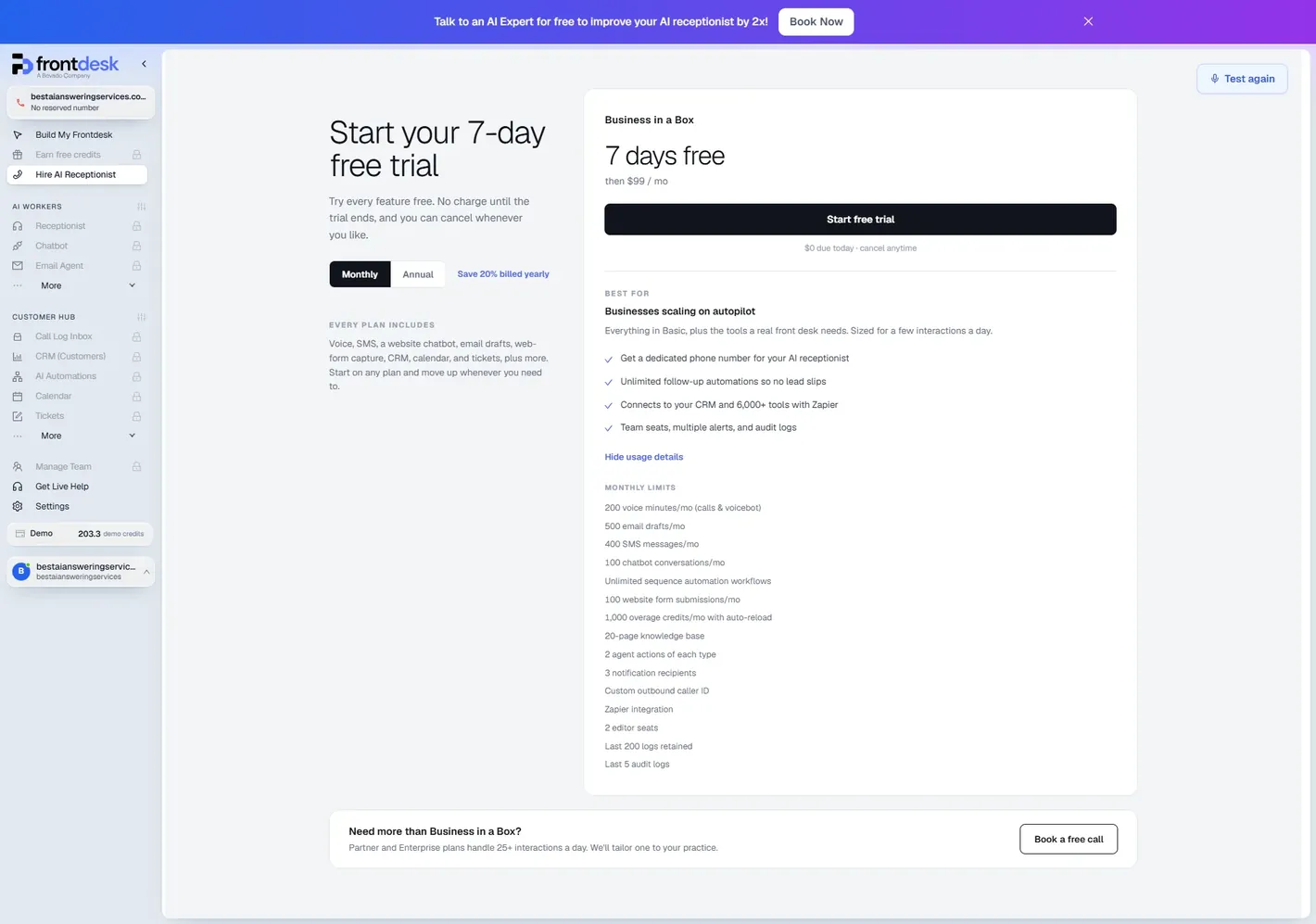Click the headset icon by Get Live Help
The width and height of the screenshot is (1316, 924).
tap(18, 487)
